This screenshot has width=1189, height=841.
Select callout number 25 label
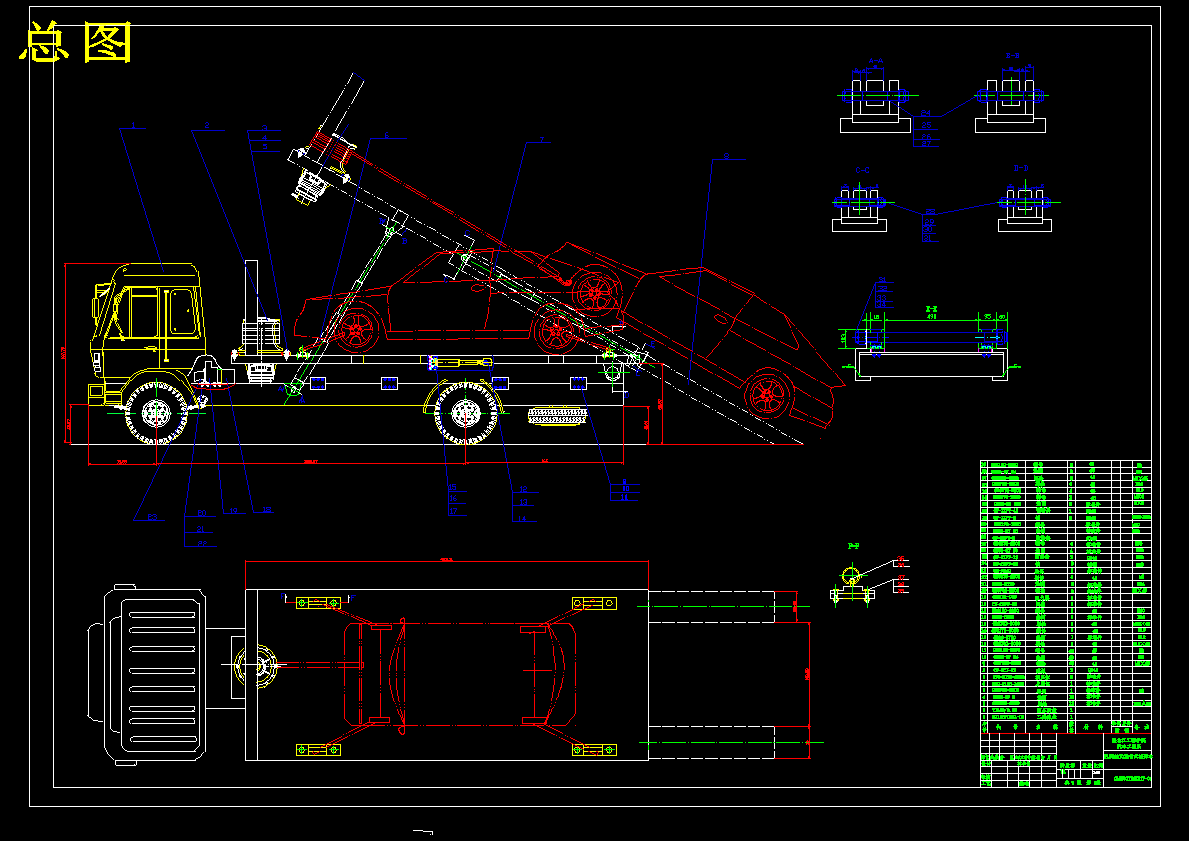926,125
